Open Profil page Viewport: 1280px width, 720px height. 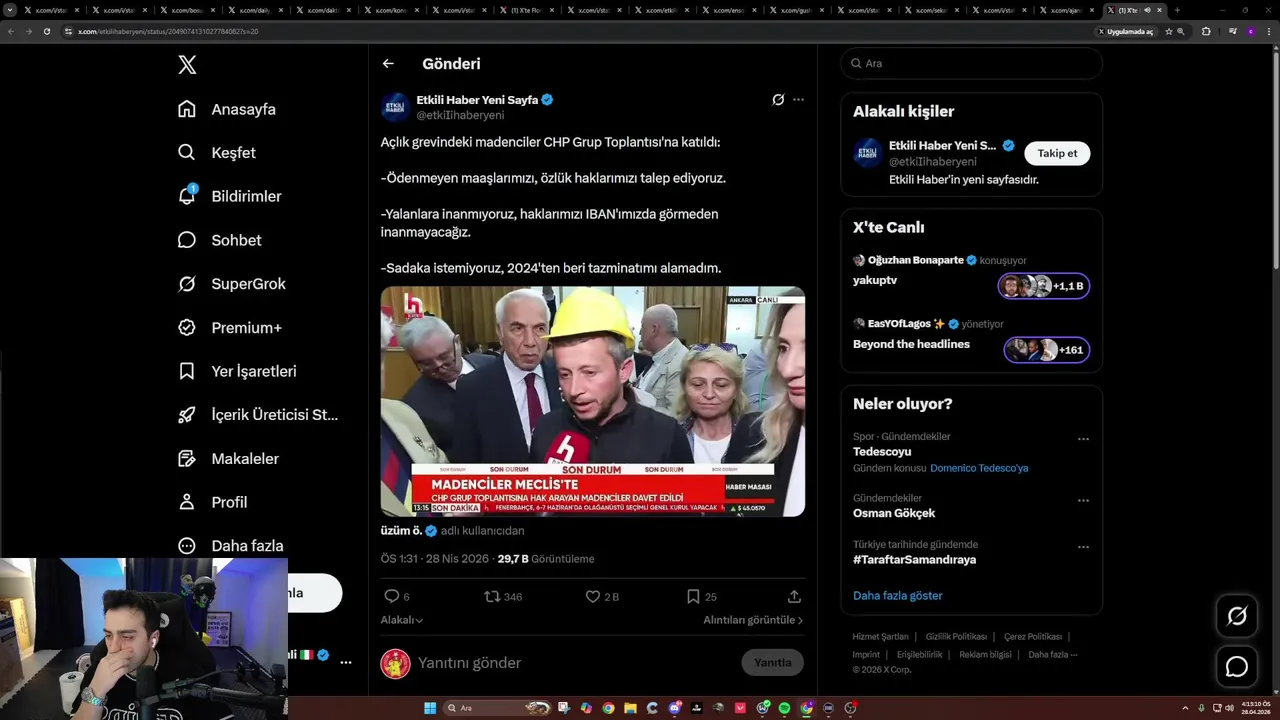tap(212, 502)
